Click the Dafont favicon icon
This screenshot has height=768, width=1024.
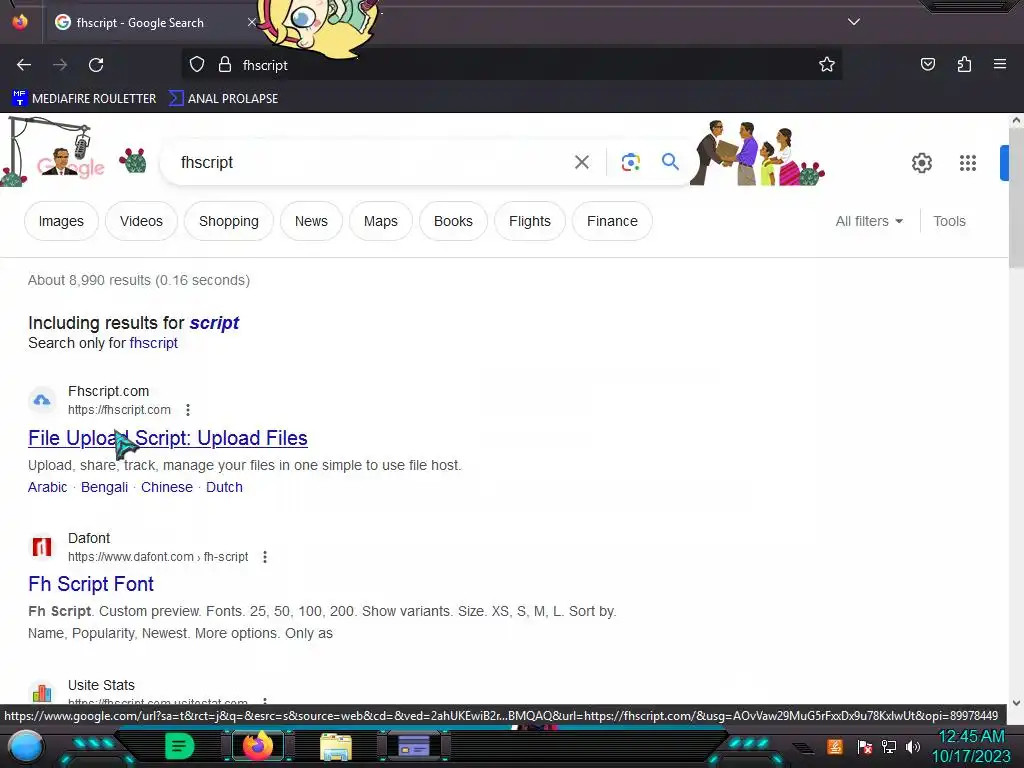tap(42, 547)
